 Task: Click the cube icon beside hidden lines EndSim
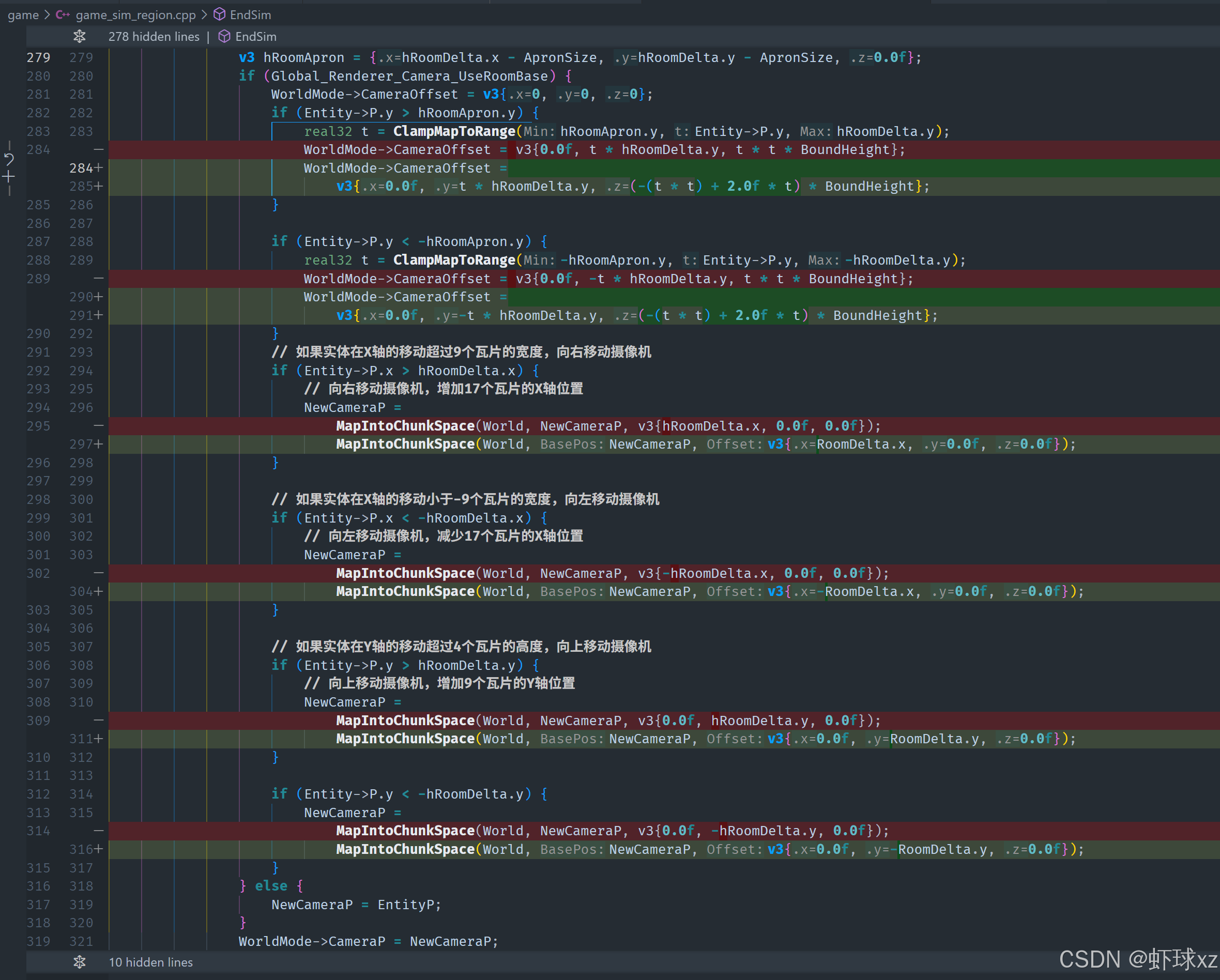coord(225,37)
